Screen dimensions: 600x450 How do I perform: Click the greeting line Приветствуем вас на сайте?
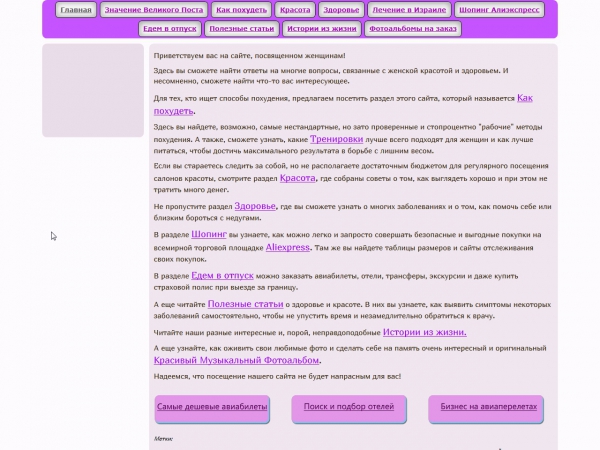(249, 56)
